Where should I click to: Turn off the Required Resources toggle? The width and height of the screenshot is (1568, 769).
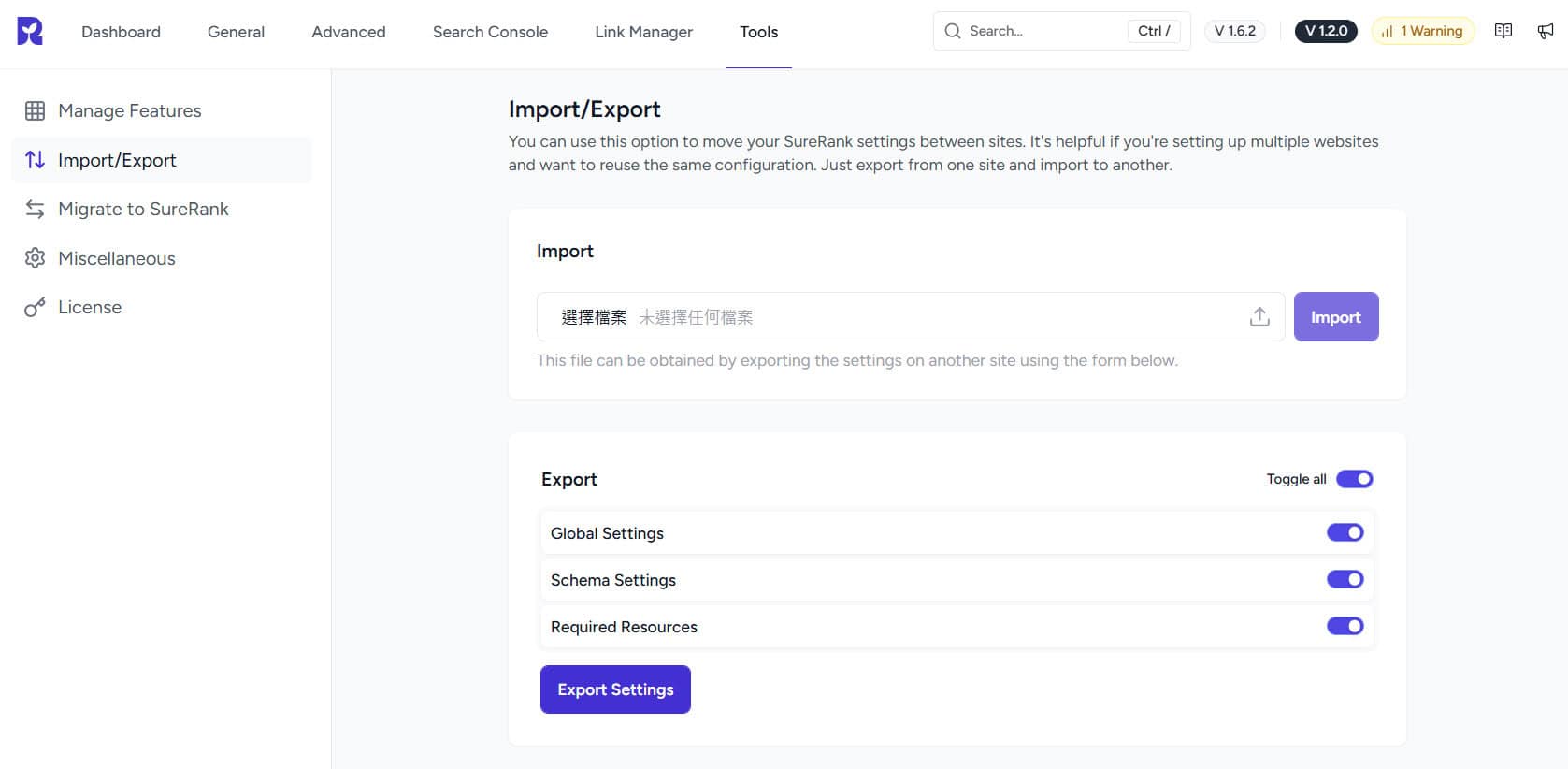click(x=1345, y=626)
